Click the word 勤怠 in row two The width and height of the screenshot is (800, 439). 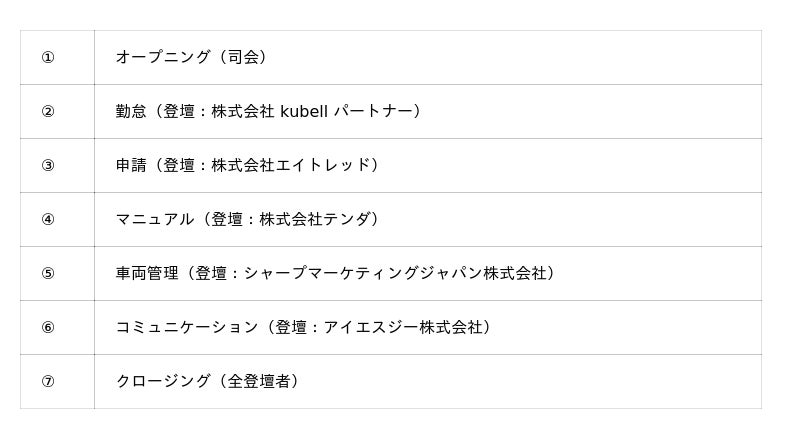click(131, 112)
